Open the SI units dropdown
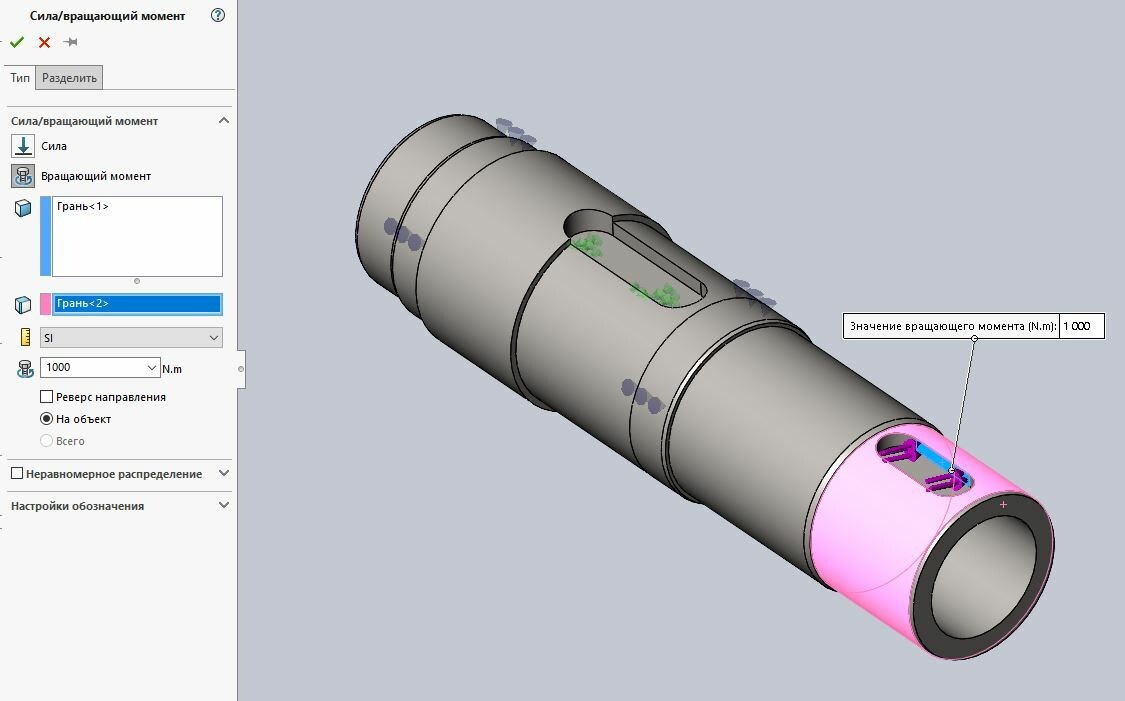Screen dimensions: 1125x701 [131, 338]
